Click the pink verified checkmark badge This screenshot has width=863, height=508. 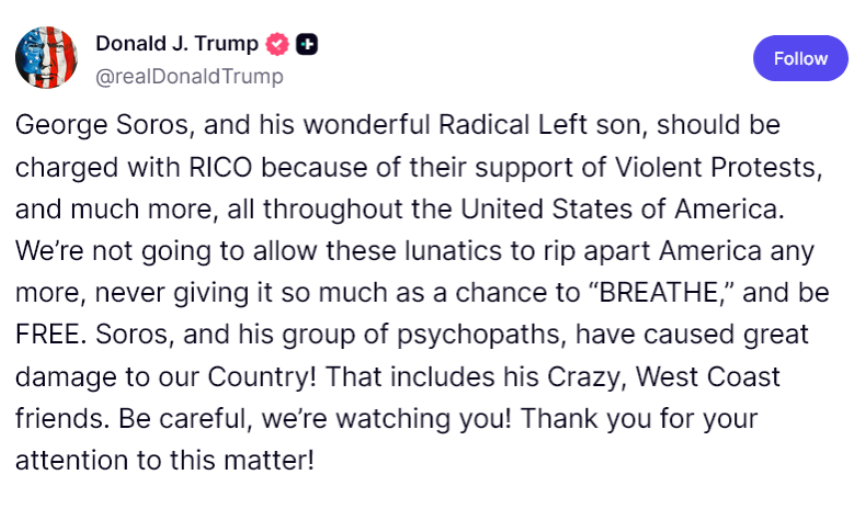point(277,44)
